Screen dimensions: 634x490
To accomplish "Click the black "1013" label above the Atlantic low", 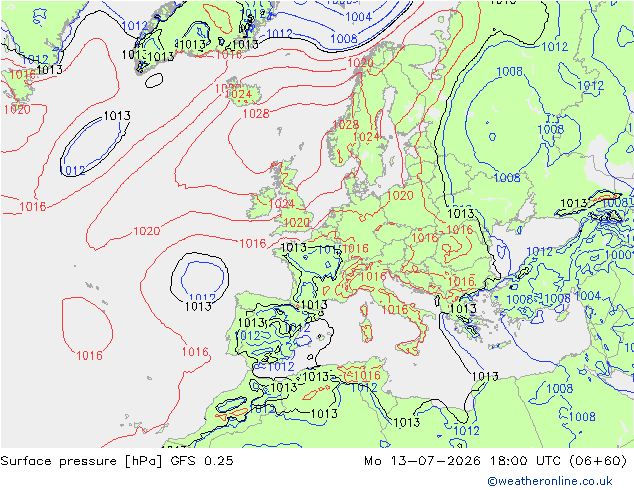I will click(117, 116).
